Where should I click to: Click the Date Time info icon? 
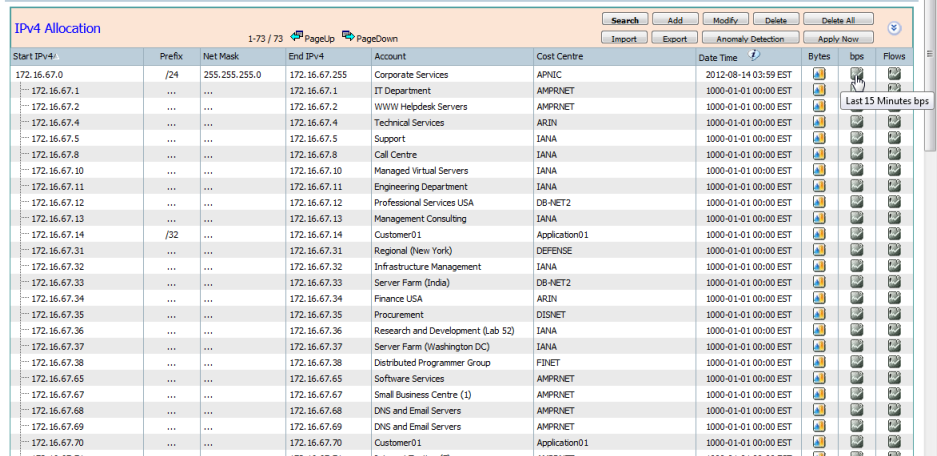tap(754, 55)
